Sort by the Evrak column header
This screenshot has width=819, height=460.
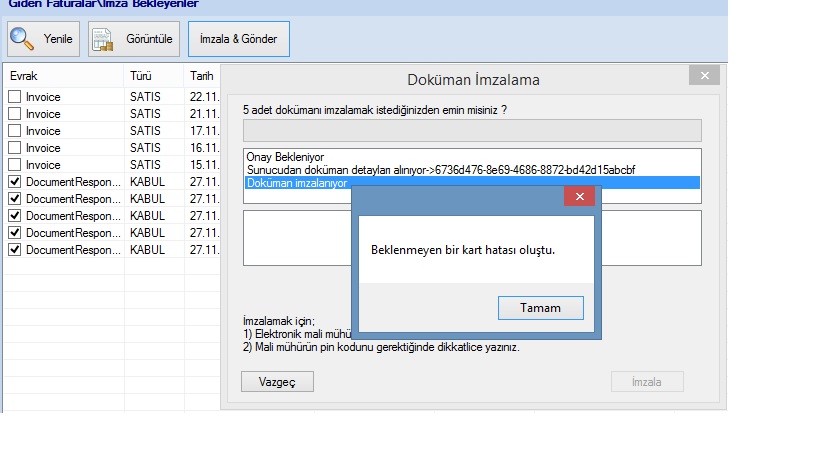click(62, 76)
